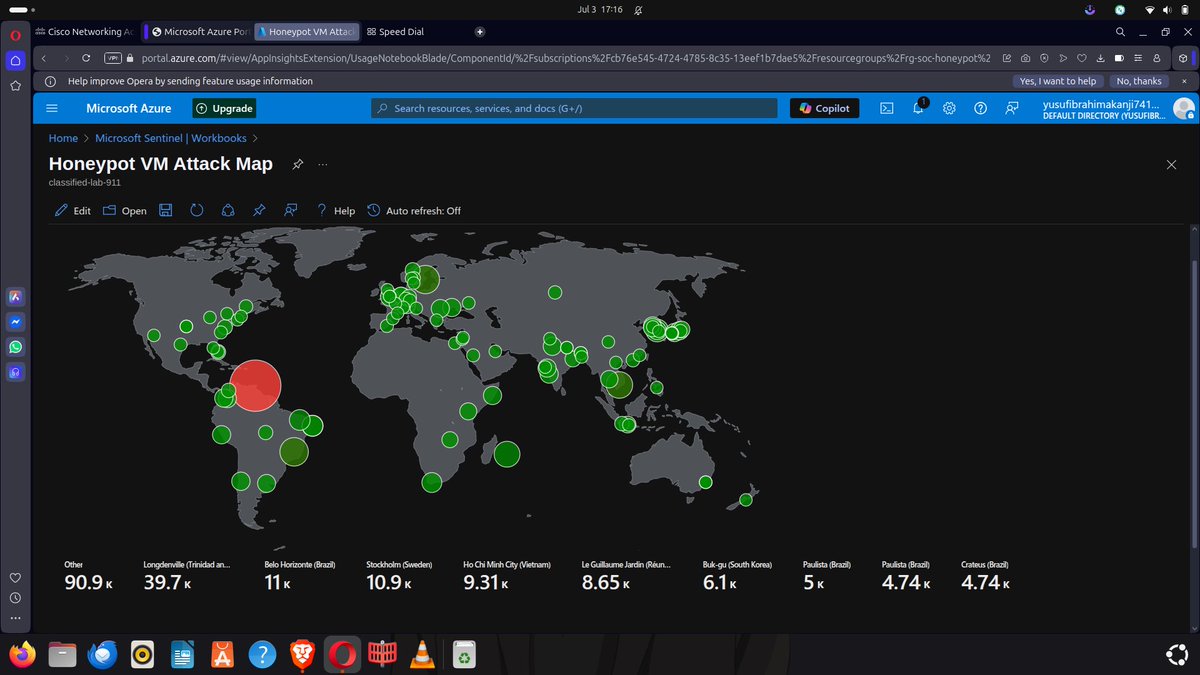
Task: Open more options ellipsis beside title
Action: 322,164
